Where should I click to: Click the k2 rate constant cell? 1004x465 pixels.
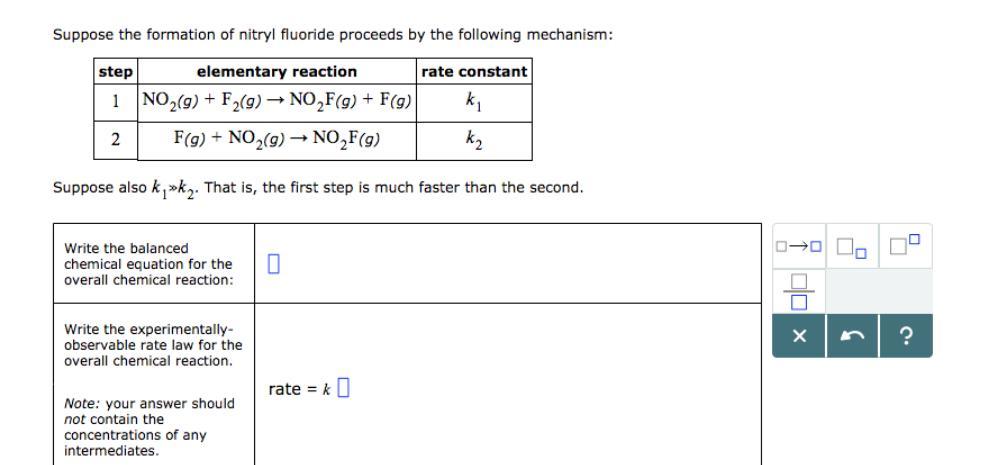473,140
